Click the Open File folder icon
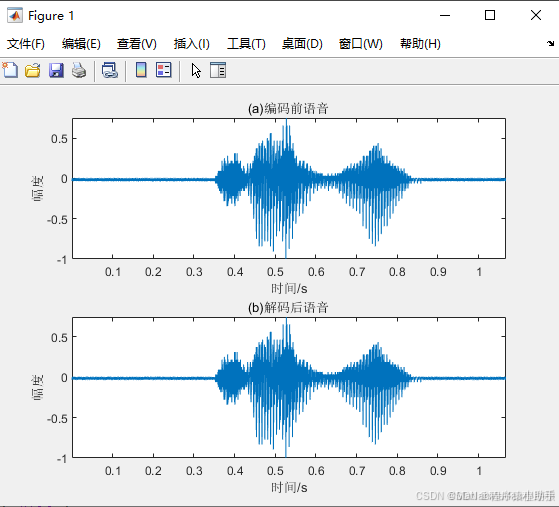Screen dimensions: 559x507 pyautogui.click(x=33, y=70)
